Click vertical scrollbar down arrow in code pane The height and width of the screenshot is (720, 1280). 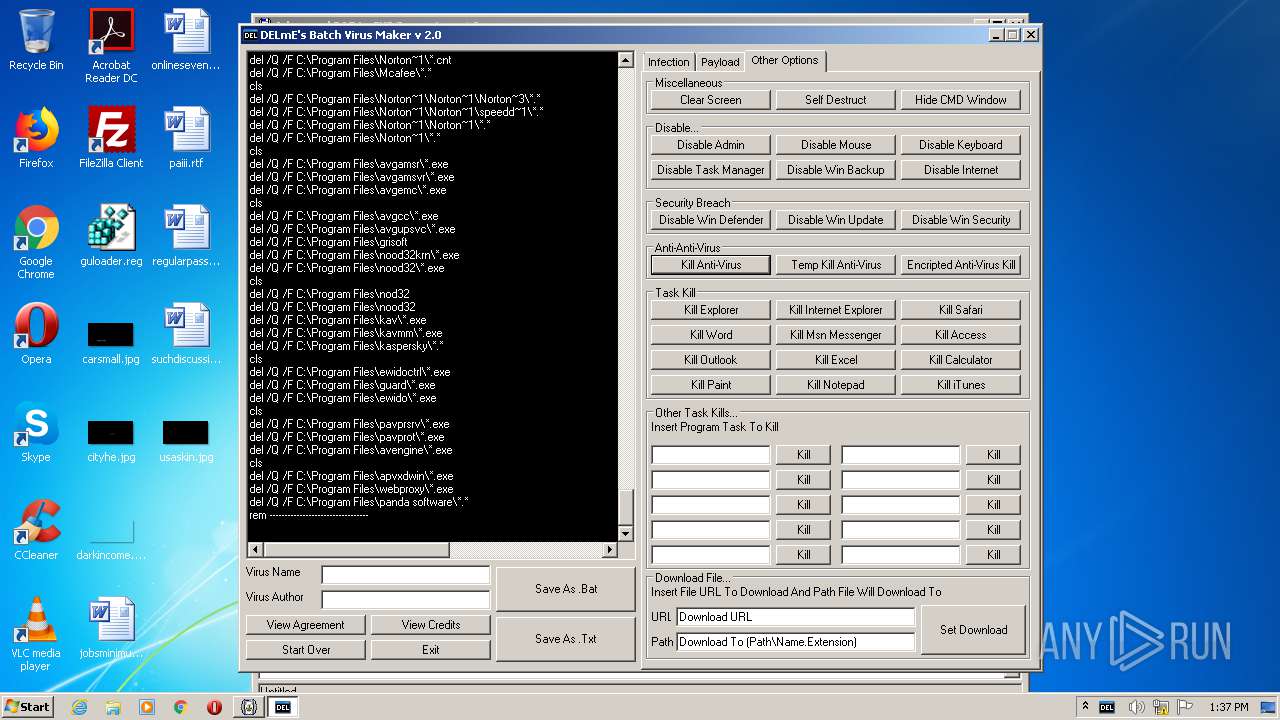point(626,534)
